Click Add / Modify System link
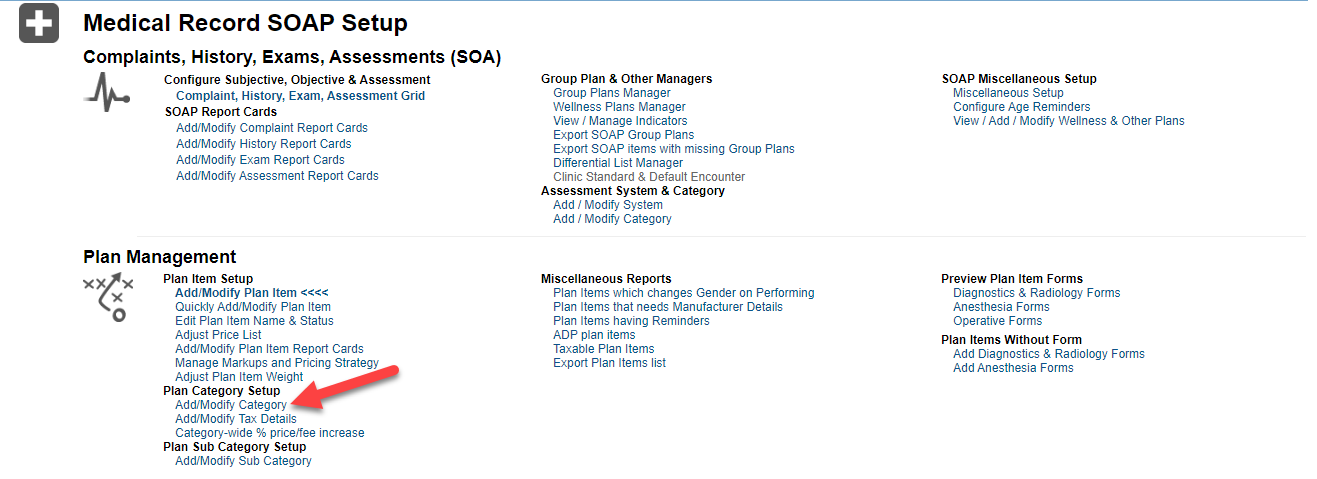Screen dimensions: 1317x479 [x=607, y=205]
